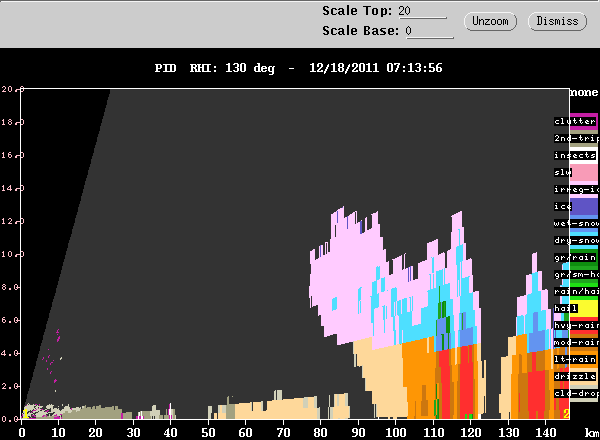Screen dimensions: 600x440
Task: Click the 'hvy-rain' legend label
Action: (577, 326)
